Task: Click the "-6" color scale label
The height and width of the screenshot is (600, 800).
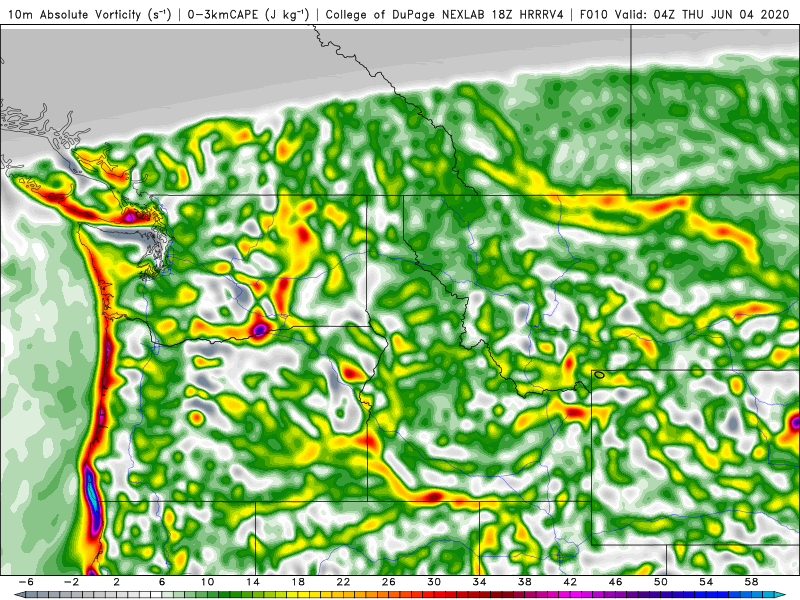Action: (x=26, y=582)
